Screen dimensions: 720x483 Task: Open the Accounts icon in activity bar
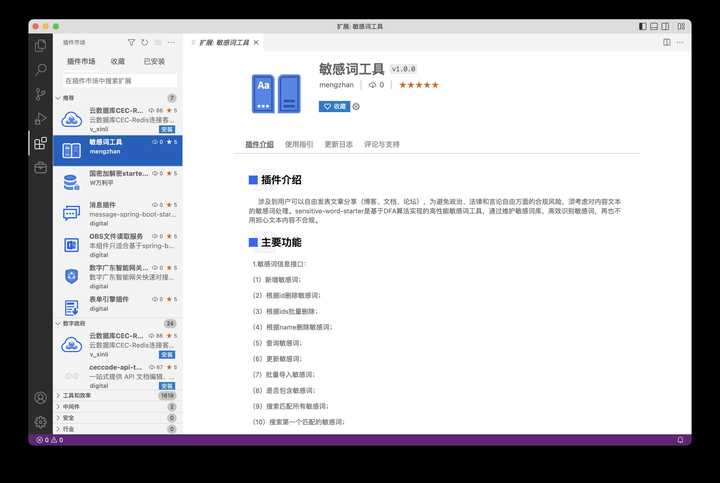pyautogui.click(x=40, y=398)
